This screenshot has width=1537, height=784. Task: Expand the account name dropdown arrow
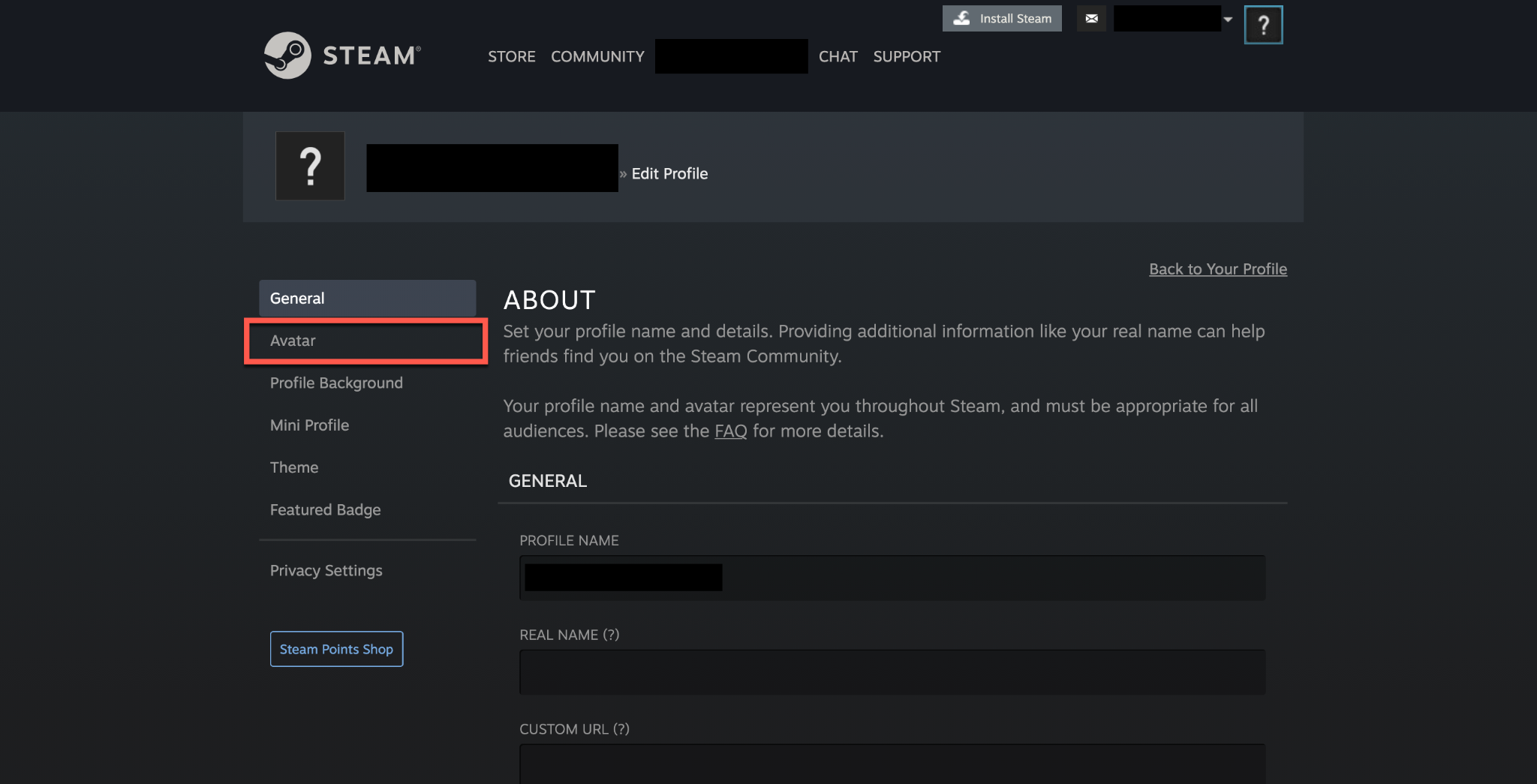(x=1228, y=20)
